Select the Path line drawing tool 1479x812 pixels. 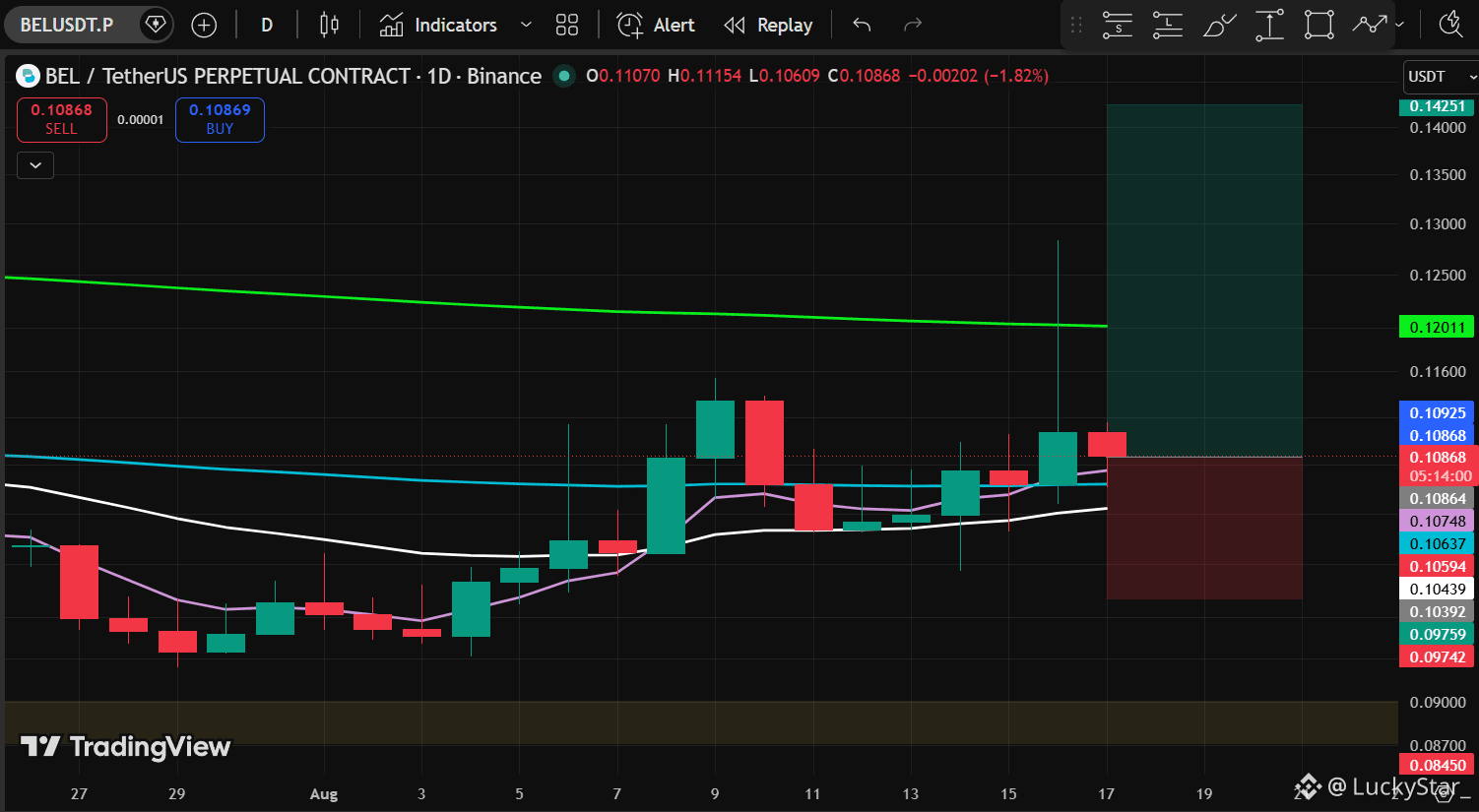click(x=1370, y=25)
